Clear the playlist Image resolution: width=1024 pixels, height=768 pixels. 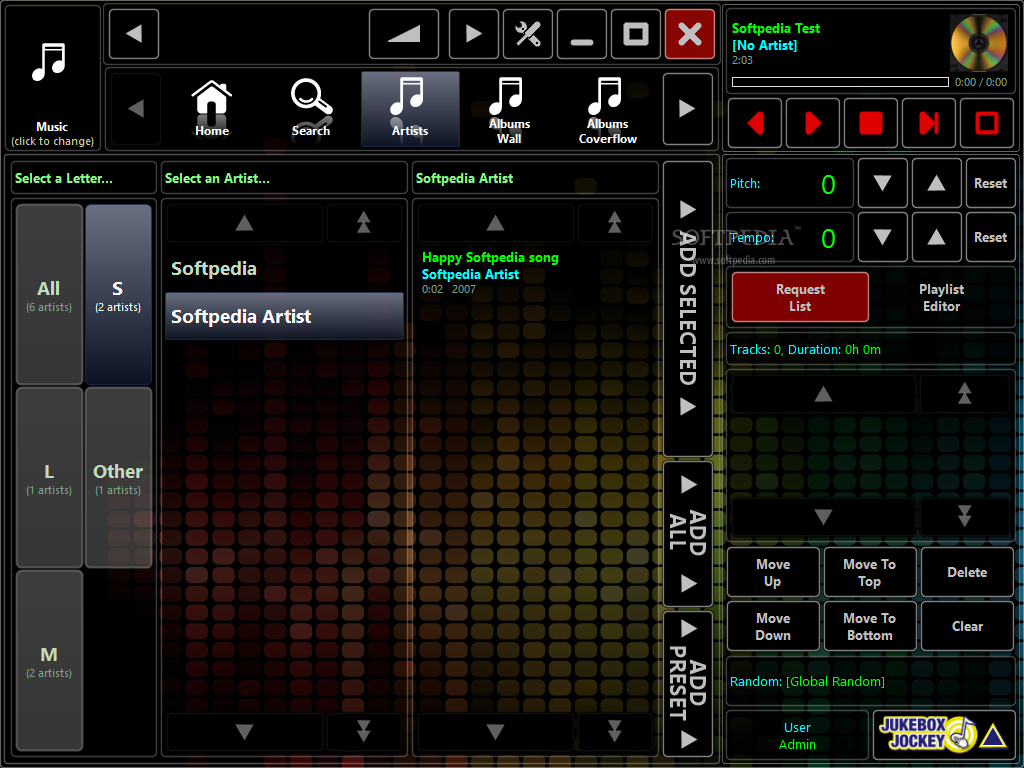pyautogui.click(x=967, y=626)
